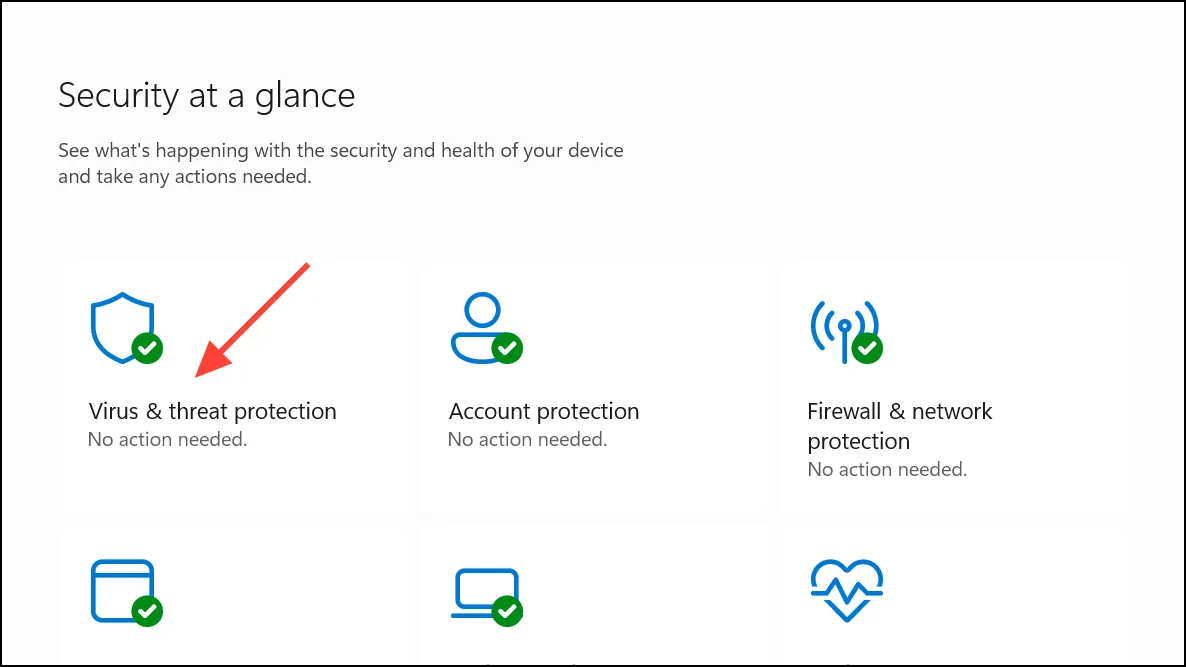Open the Device security laptop icon
1186x667 pixels.
(x=485, y=593)
